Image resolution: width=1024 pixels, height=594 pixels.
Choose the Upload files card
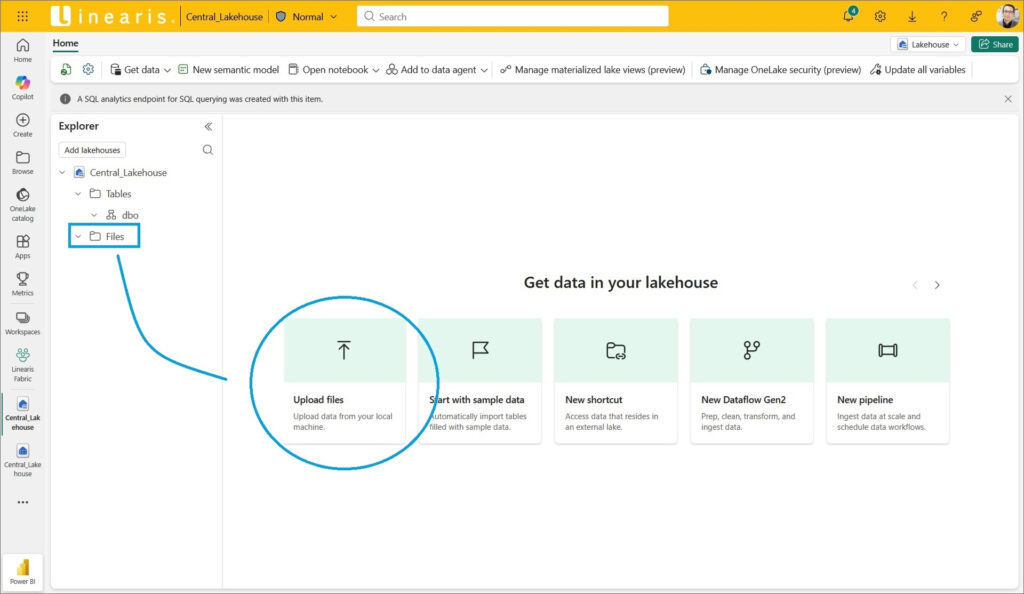344,380
